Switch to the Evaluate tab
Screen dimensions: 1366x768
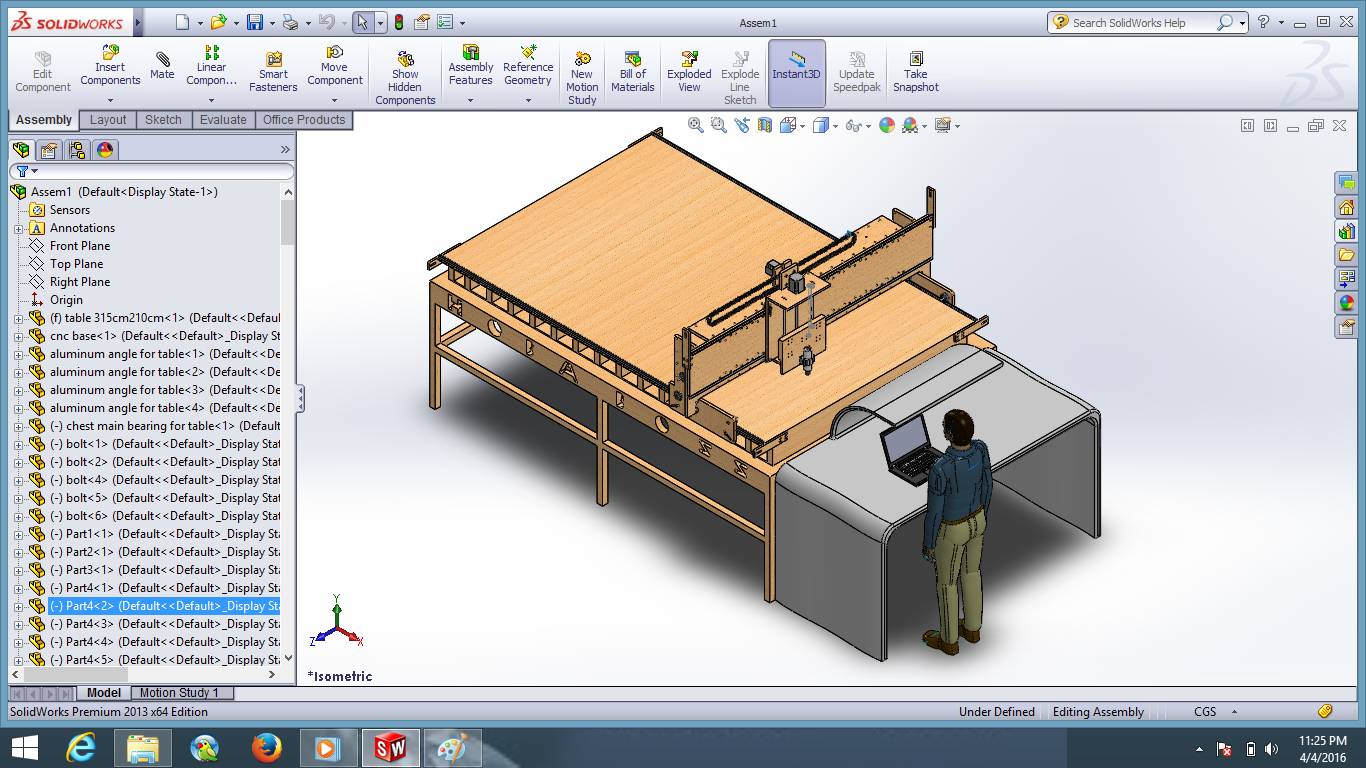[223, 120]
